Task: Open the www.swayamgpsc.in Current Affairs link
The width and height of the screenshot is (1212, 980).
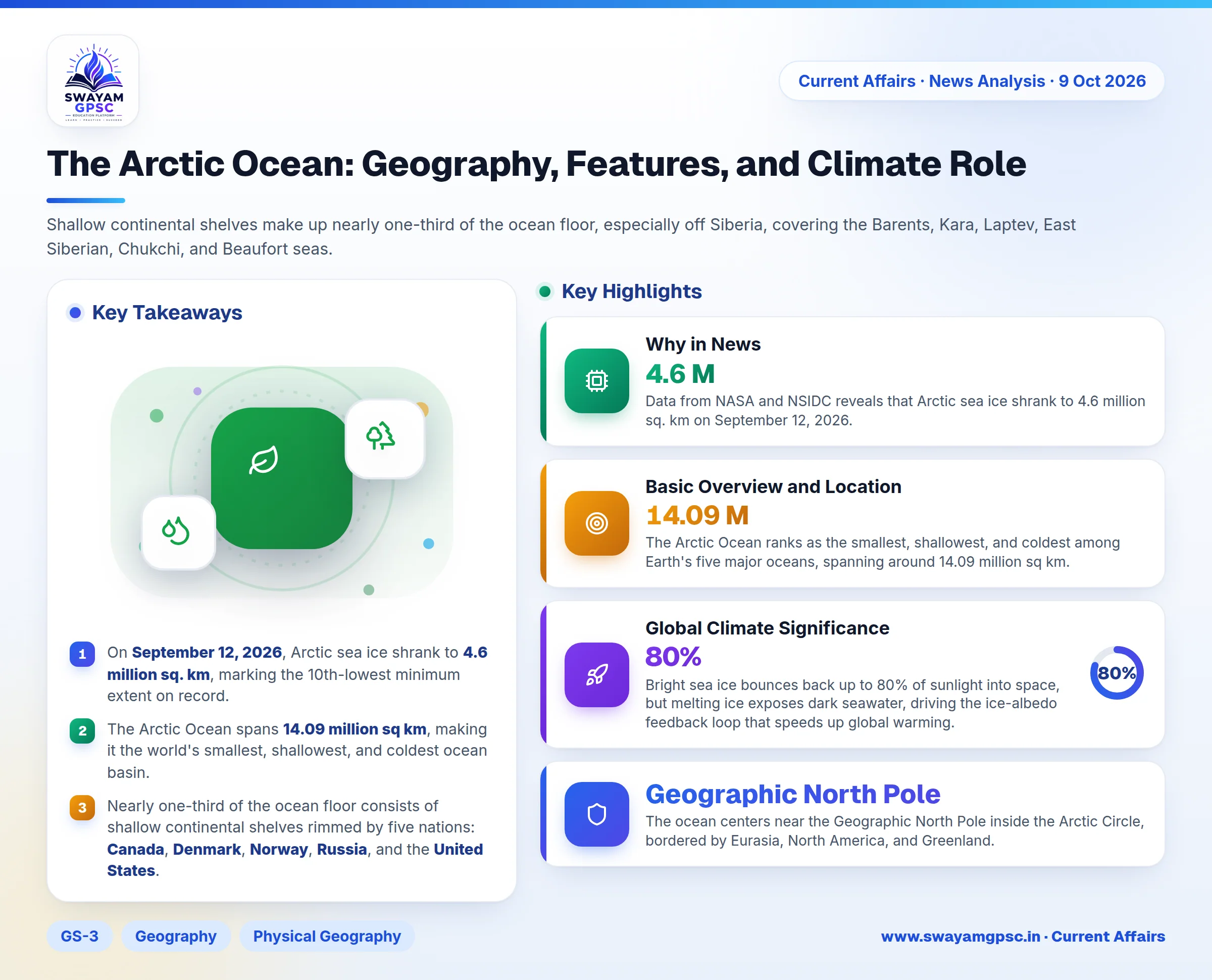Action: tap(1023, 936)
